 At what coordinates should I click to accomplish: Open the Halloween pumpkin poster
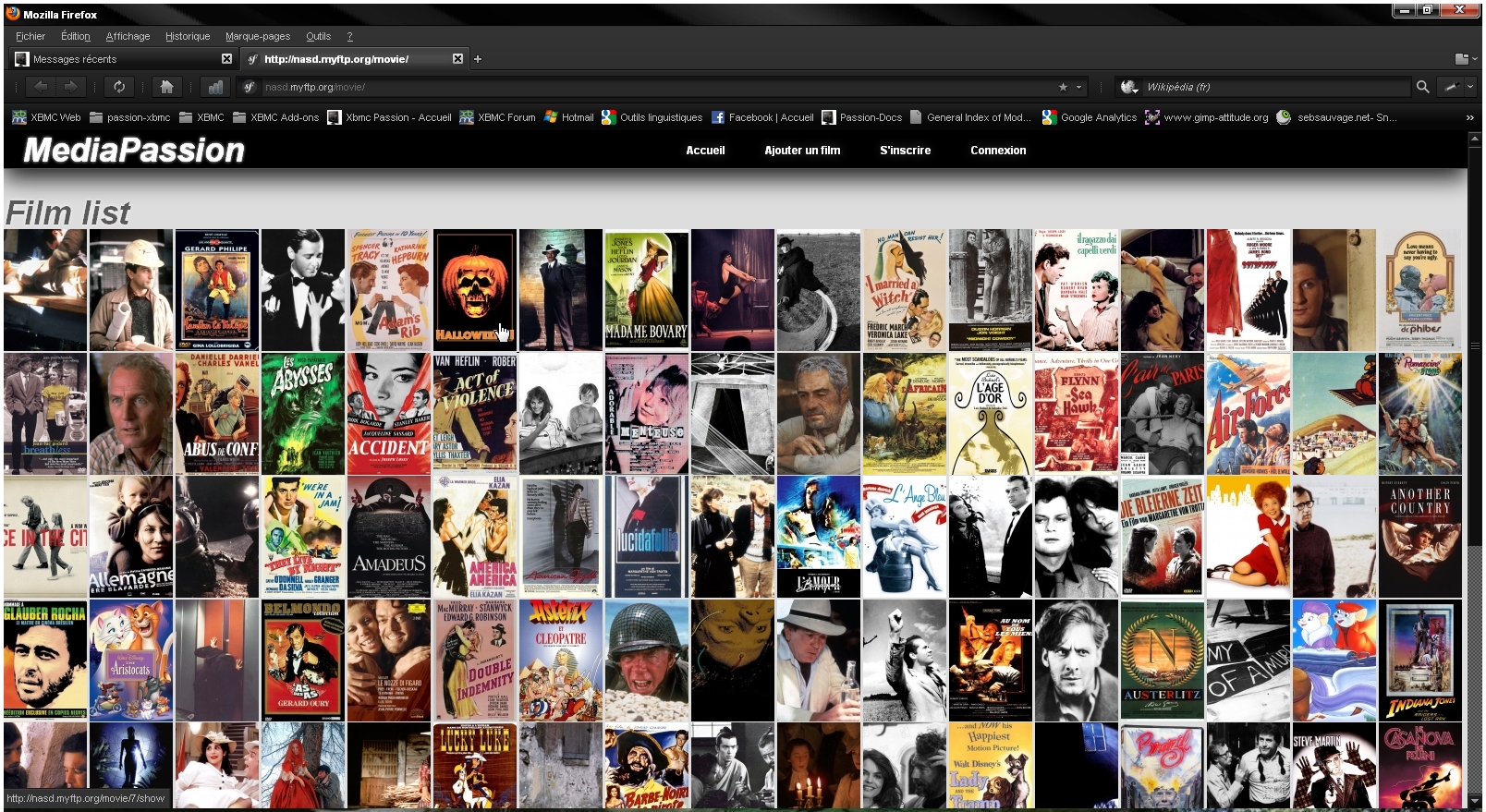pos(475,290)
